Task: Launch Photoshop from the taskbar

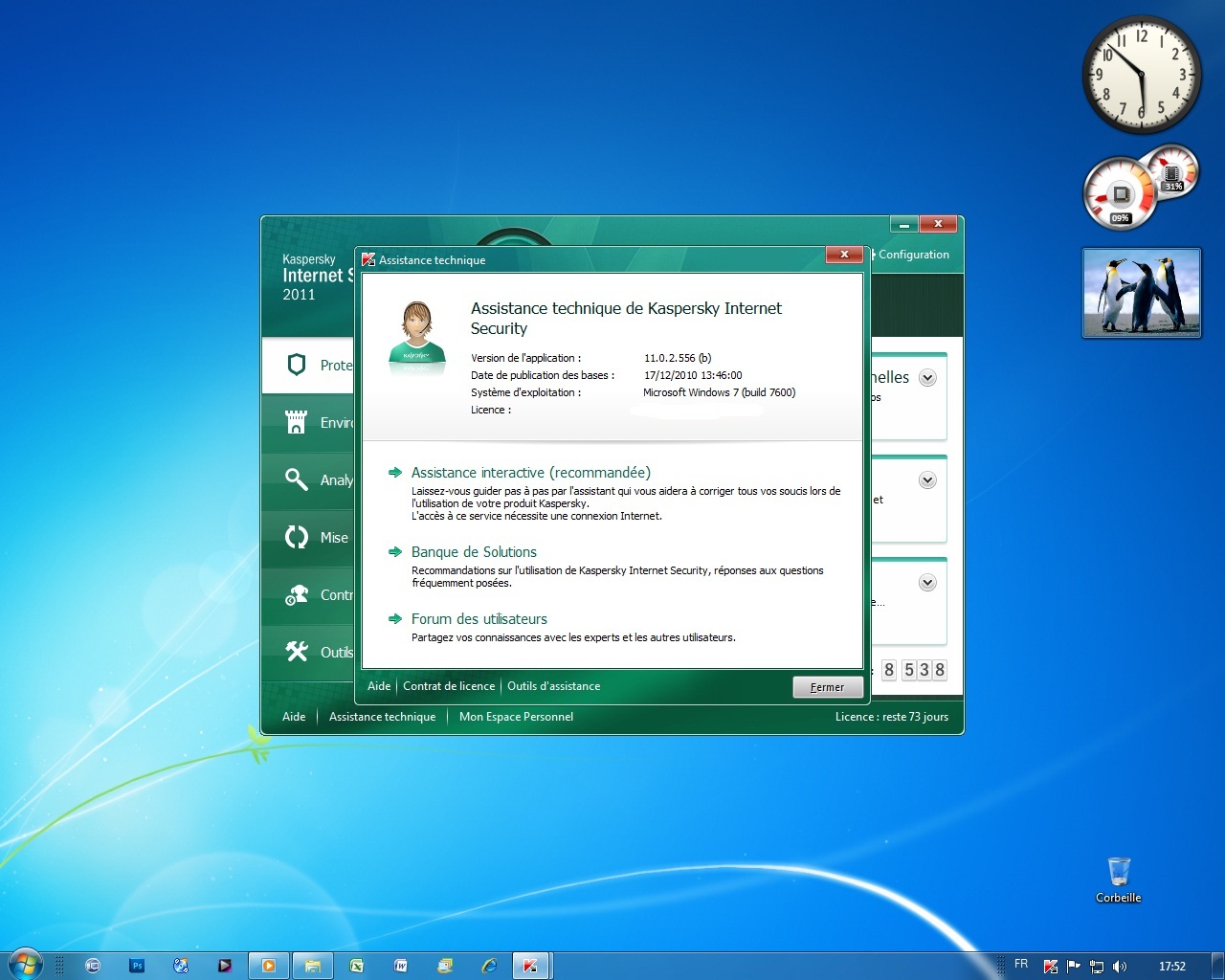Action: (x=137, y=966)
